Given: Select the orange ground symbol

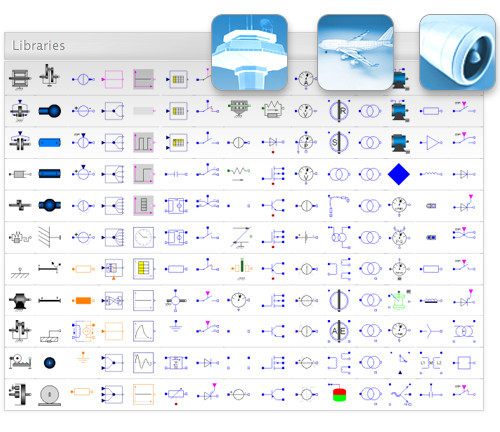Looking at the screenshot, I should tap(83, 357).
